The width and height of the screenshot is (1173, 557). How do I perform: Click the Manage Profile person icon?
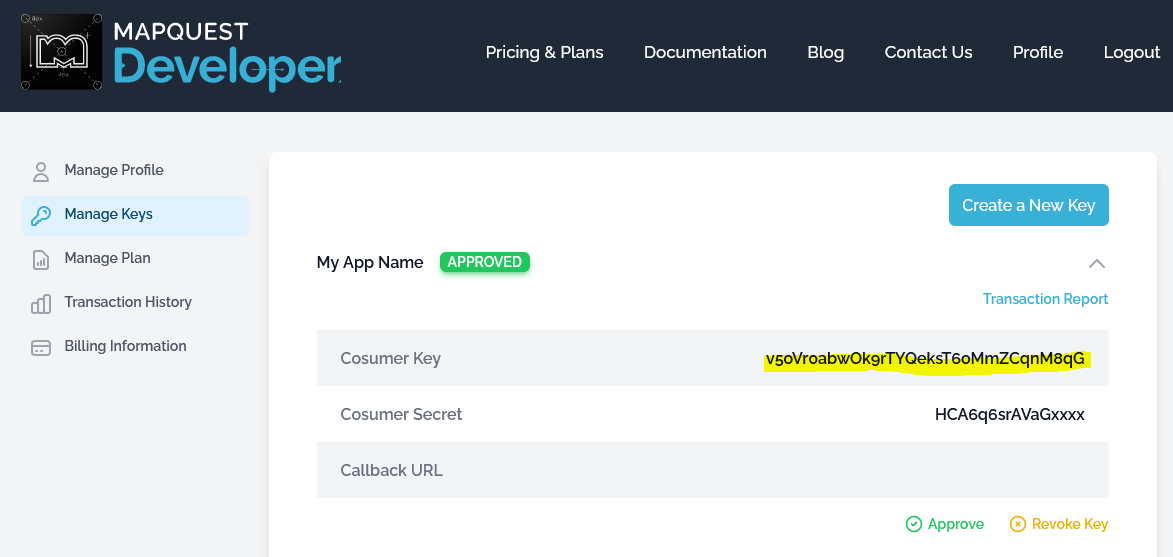[x=40, y=171]
